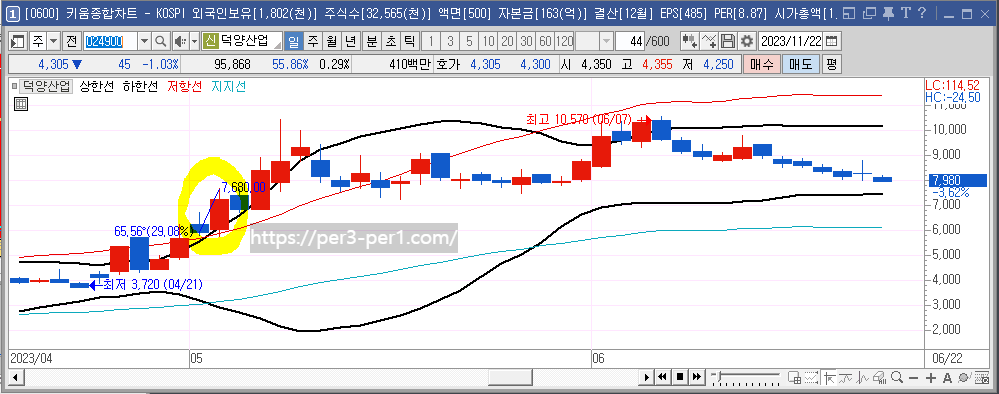The height and width of the screenshot is (394, 999).
Task: Click the left scroll arrow of the chart scrollbar
Action: [15, 377]
